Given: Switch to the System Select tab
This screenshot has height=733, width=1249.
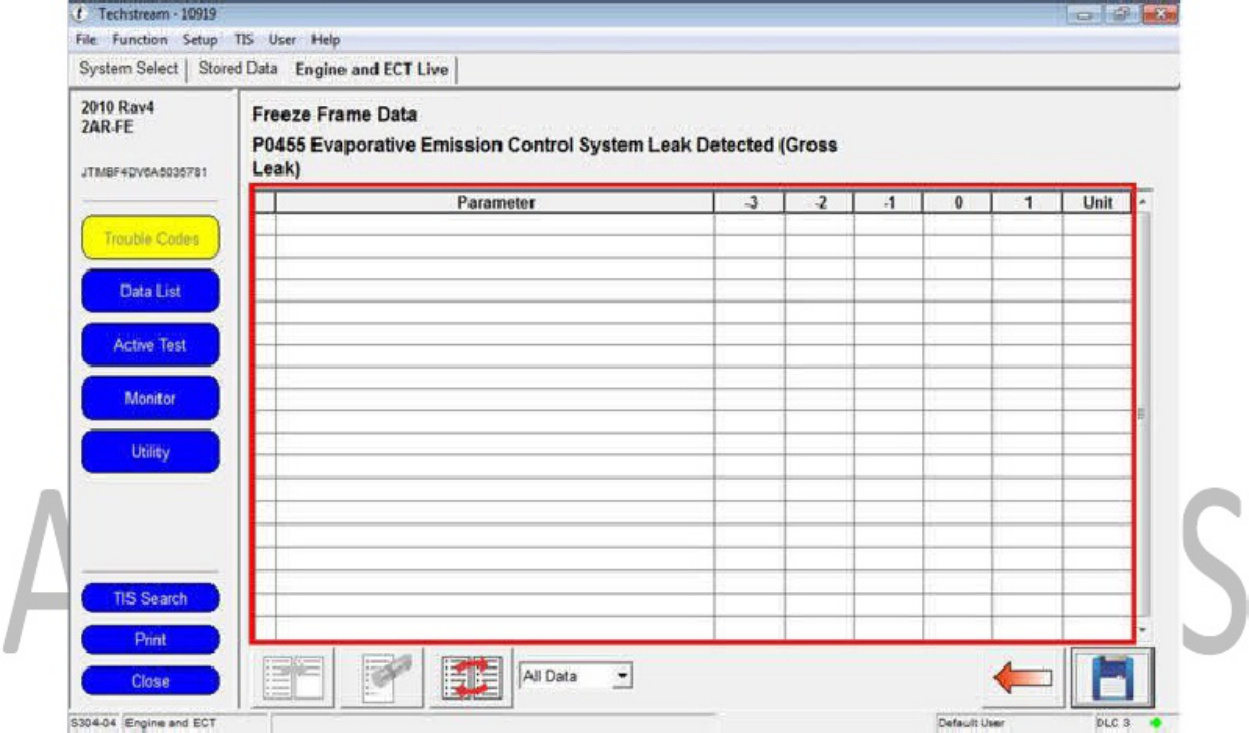Looking at the screenshot, I should point(128,69).
